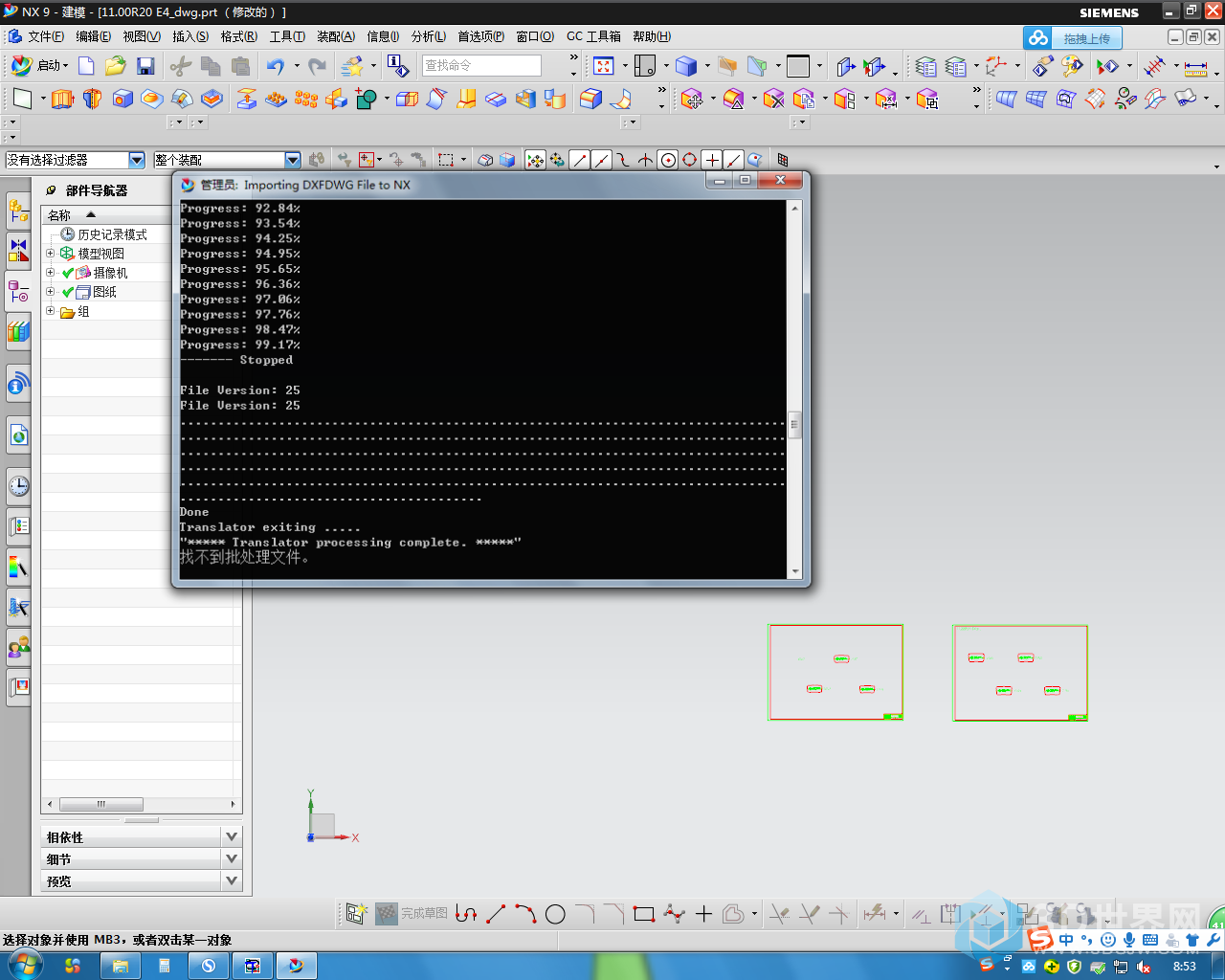Toggle the quadrant point snap button
The image size is (1225, 980).
[x=690, y=160]
